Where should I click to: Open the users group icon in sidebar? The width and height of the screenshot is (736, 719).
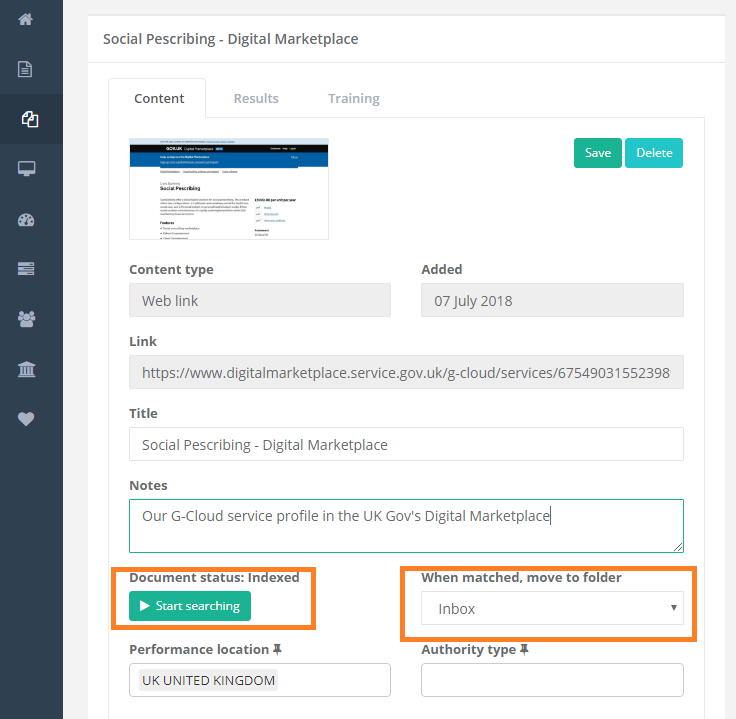(x=26, y=319)
